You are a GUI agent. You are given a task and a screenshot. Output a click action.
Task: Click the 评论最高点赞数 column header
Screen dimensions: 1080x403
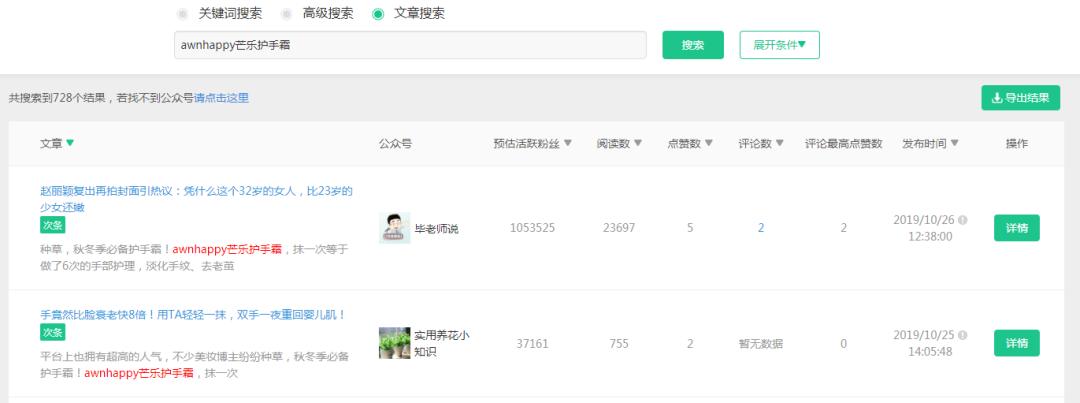844,143
